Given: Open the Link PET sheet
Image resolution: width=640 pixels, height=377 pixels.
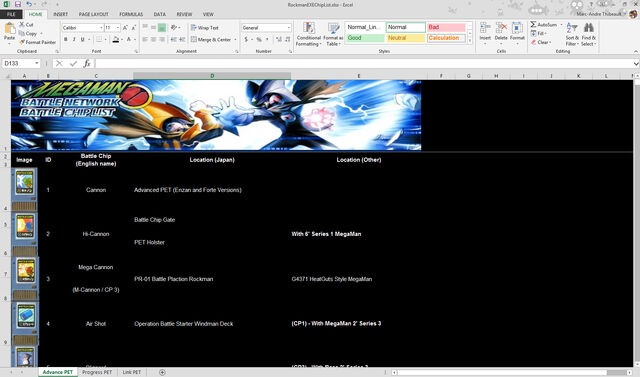Looking at the screenshot, I should [x=131, y=372].
